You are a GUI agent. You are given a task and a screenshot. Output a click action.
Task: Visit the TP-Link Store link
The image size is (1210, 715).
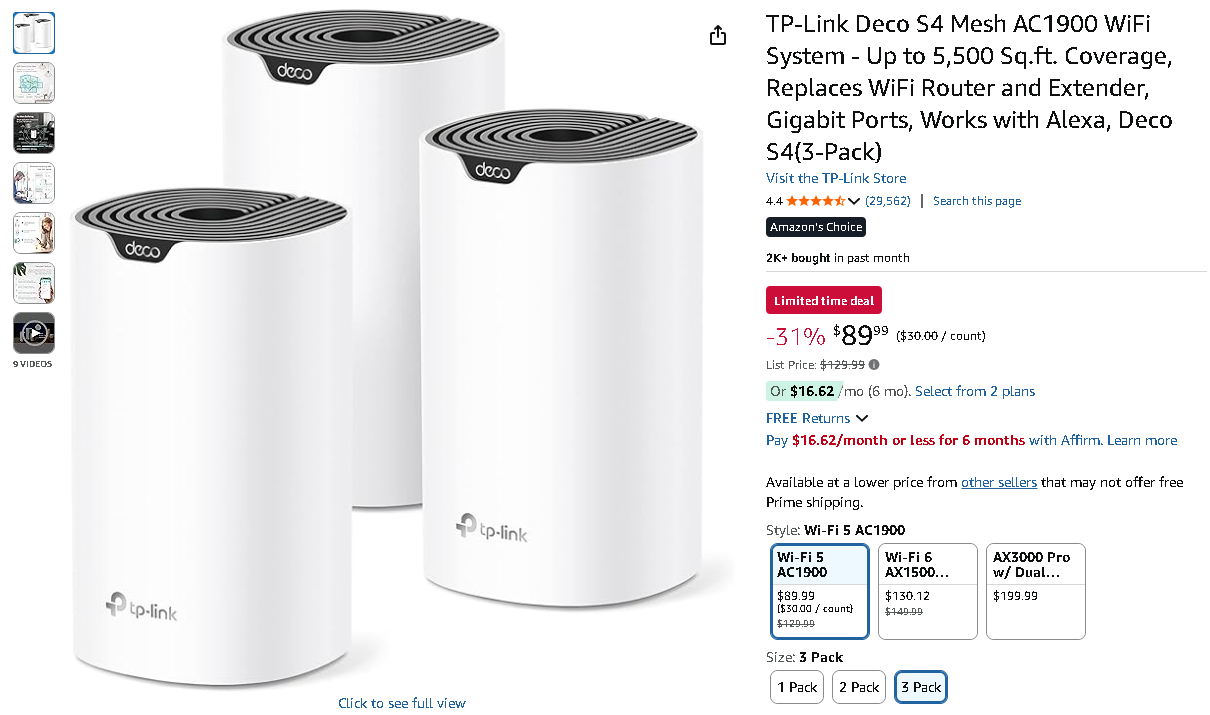click(836, 178)
